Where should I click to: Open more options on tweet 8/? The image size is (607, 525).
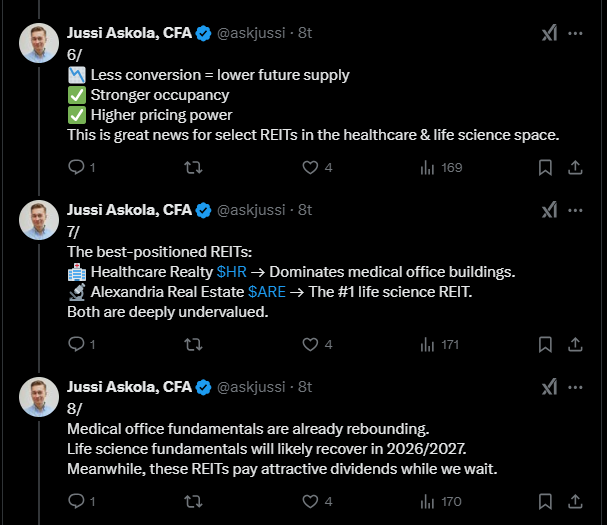pos(575,387)
